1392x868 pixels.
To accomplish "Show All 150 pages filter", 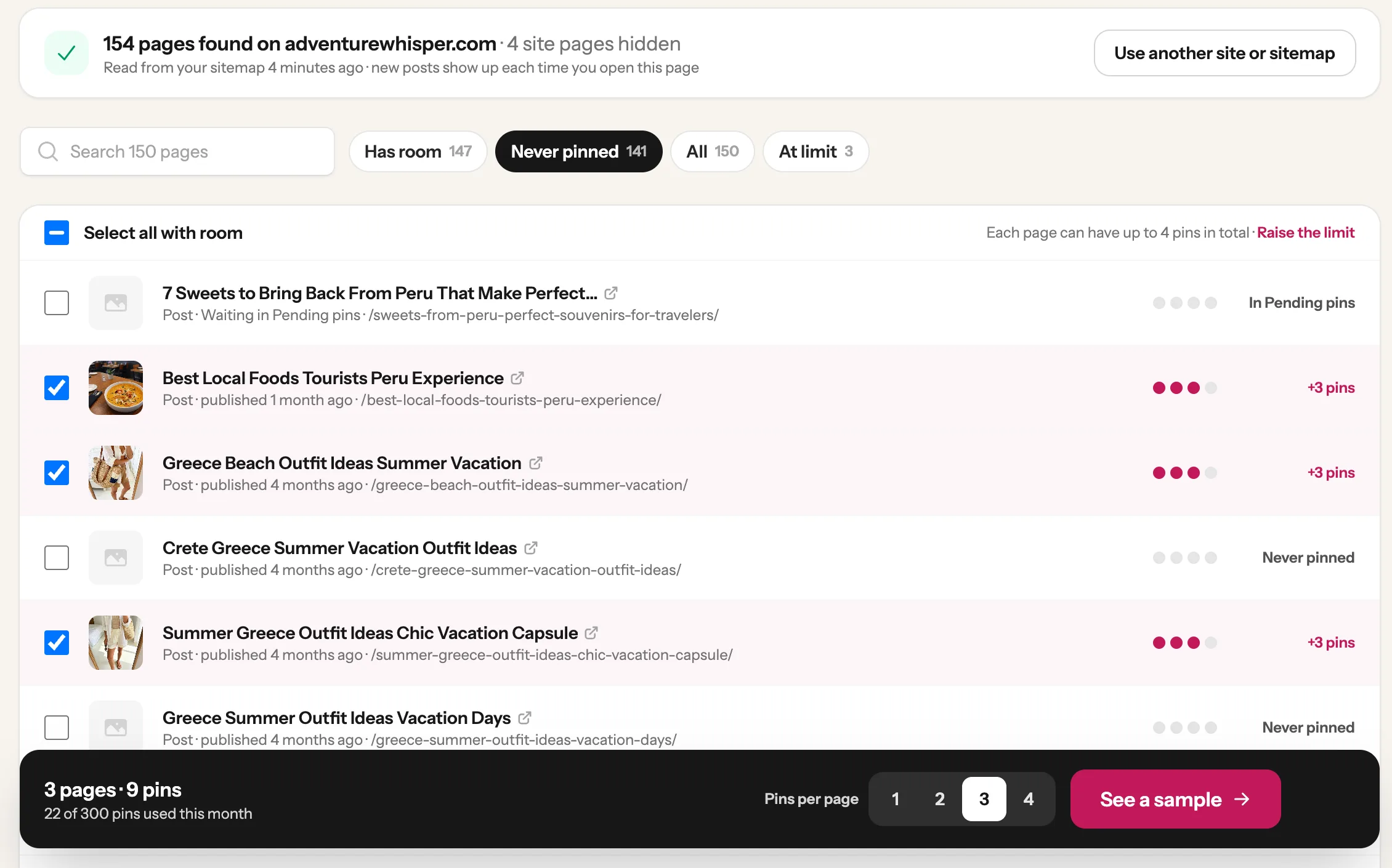I will tap(713, 151).
